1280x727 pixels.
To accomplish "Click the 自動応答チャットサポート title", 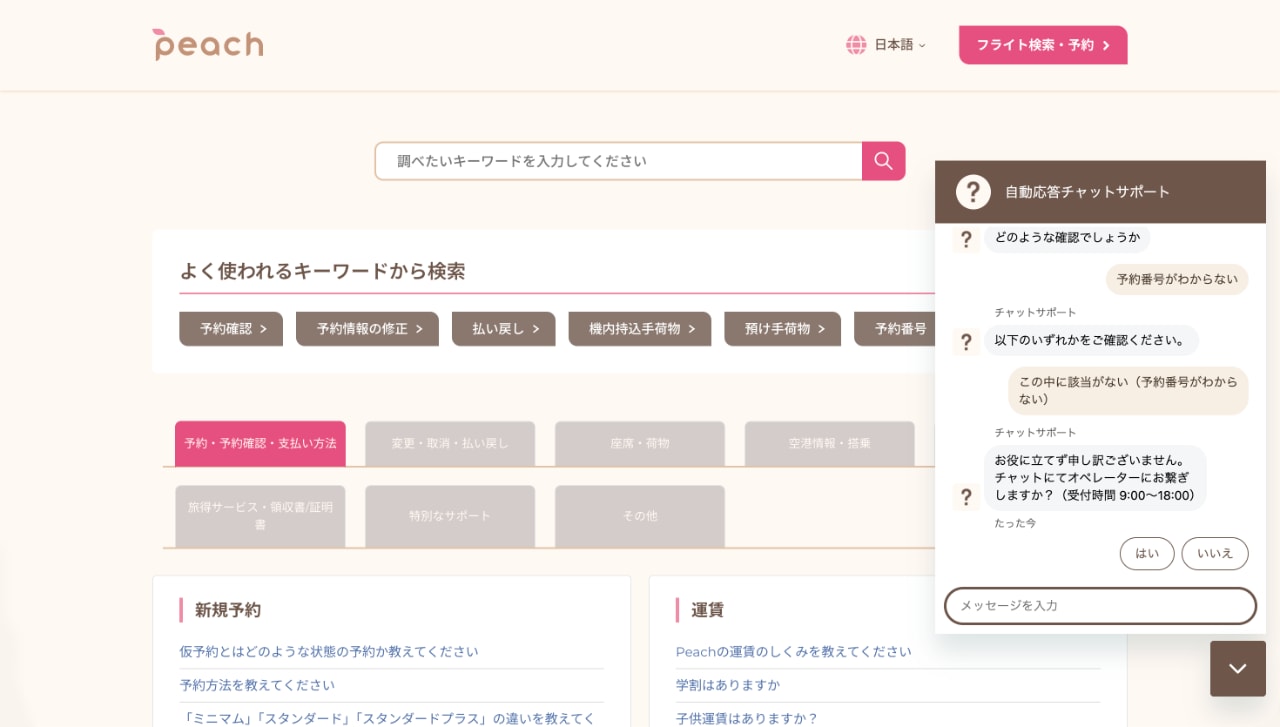I will (x=1087, y=192).
